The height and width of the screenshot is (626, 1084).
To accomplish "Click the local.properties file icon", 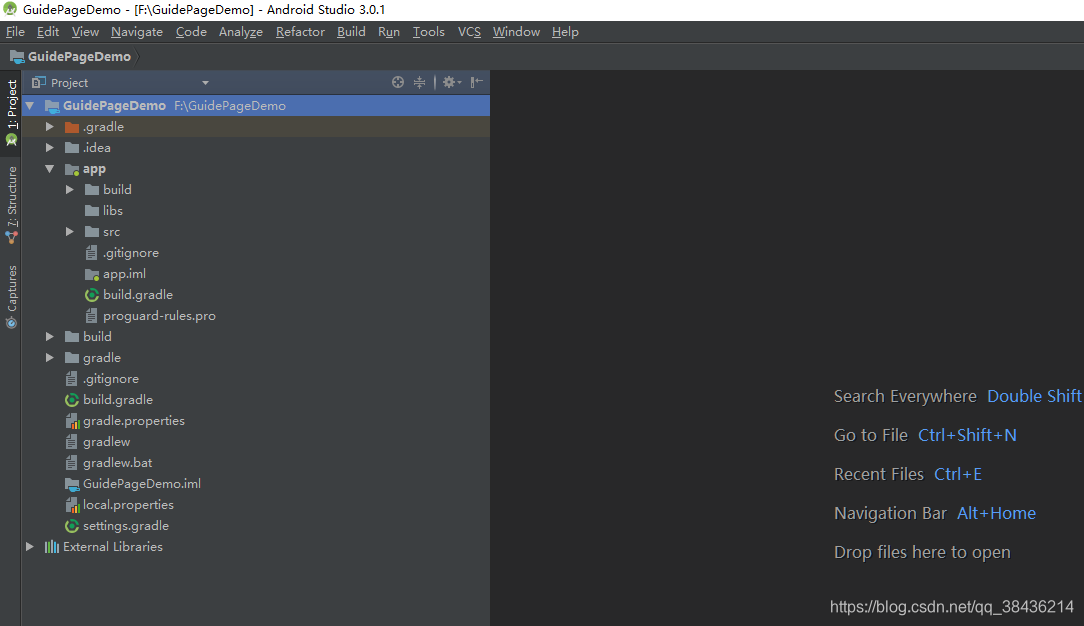I will (72, 505).
